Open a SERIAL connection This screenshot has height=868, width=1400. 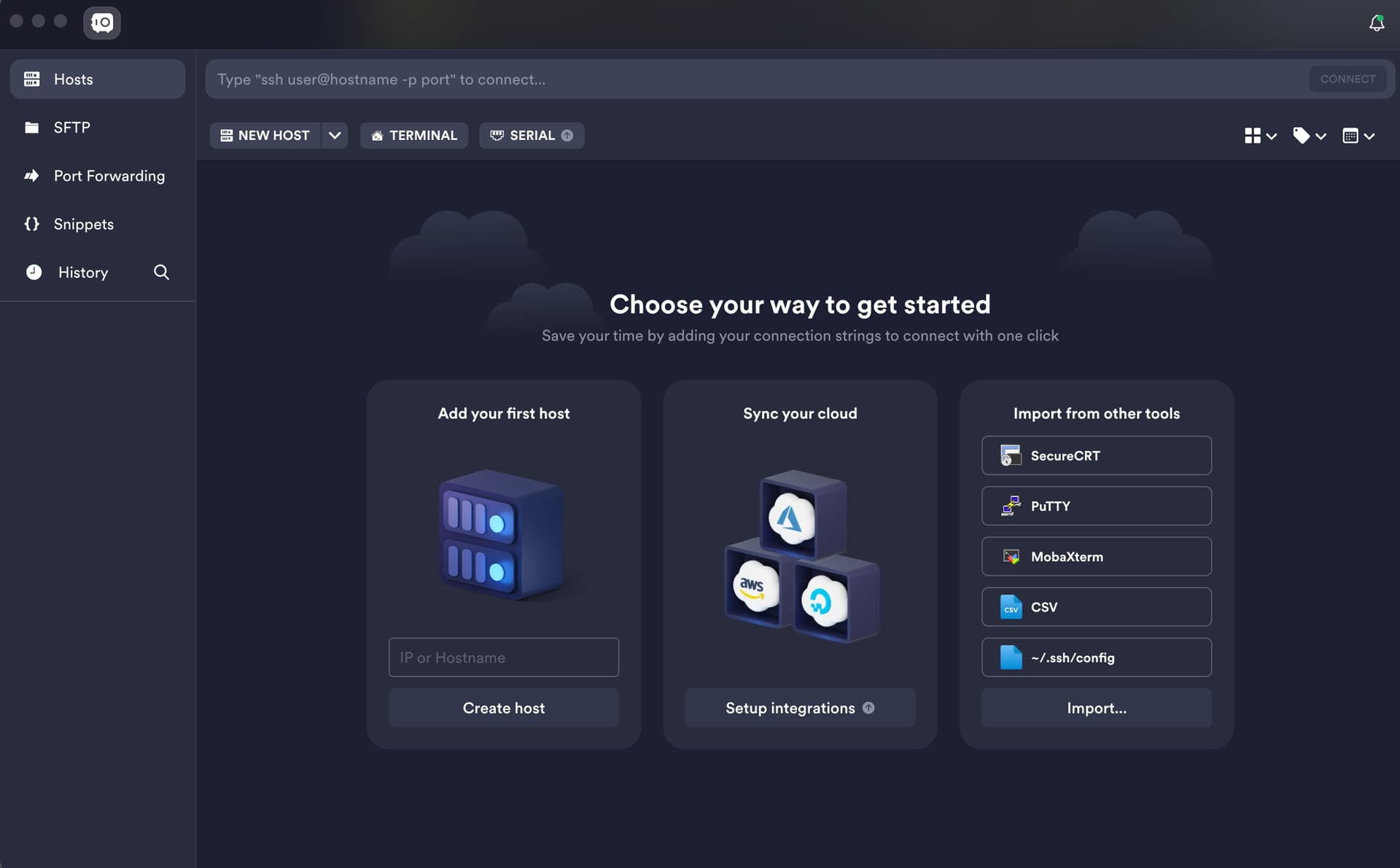click(x=532, y=136)
